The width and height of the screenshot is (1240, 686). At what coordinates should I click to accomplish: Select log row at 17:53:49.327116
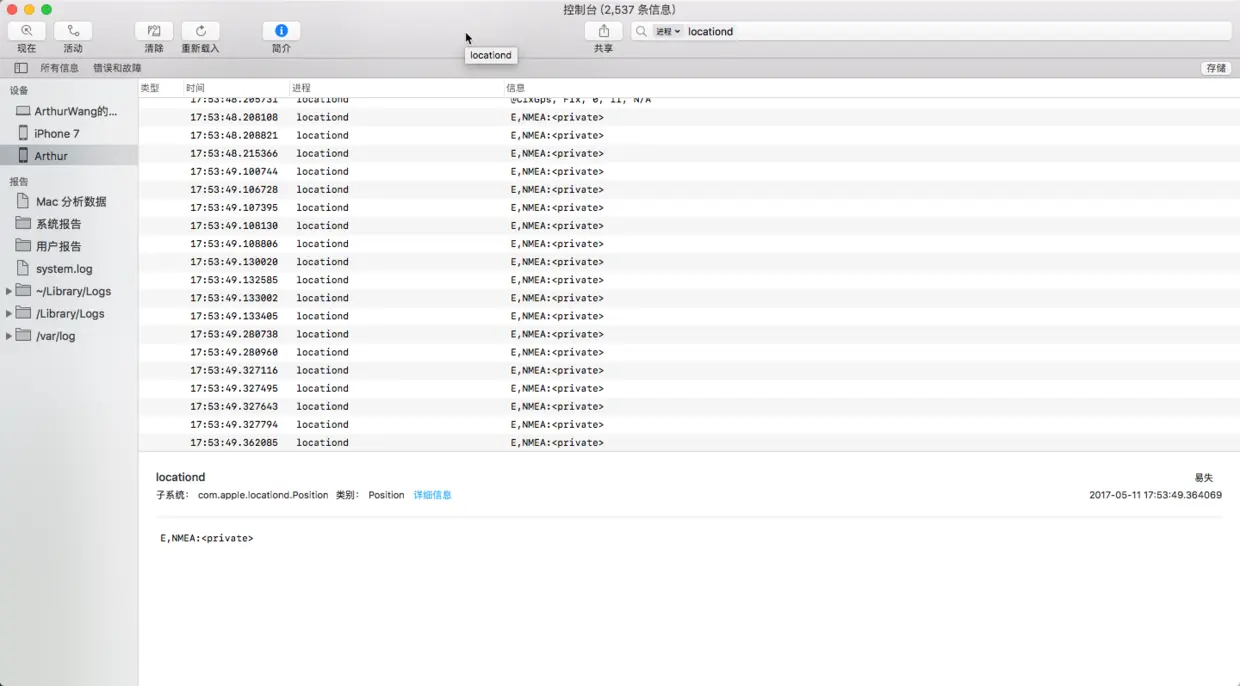point(689,370)
